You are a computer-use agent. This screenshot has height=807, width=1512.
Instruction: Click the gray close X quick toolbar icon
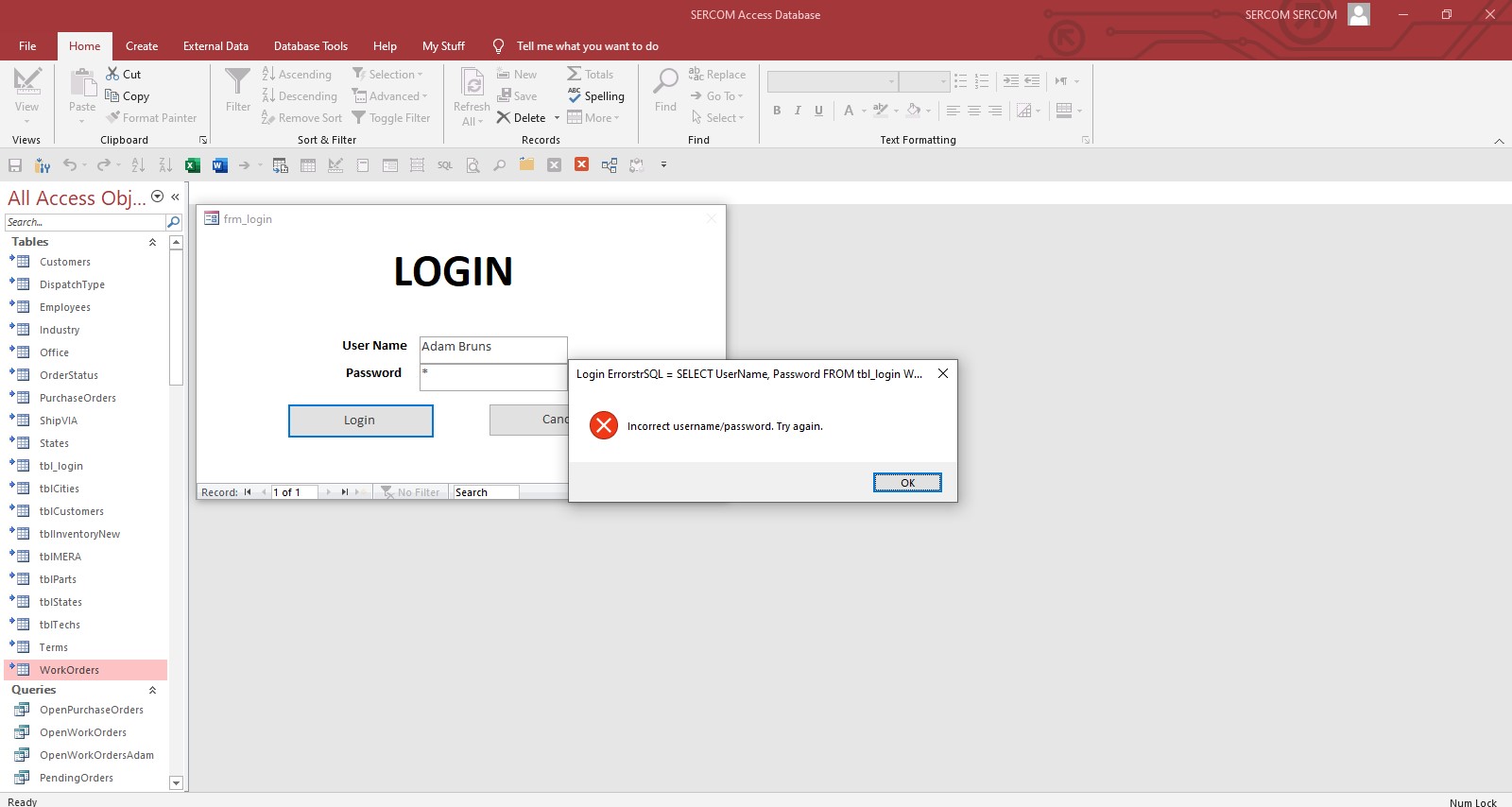(554, 165)
